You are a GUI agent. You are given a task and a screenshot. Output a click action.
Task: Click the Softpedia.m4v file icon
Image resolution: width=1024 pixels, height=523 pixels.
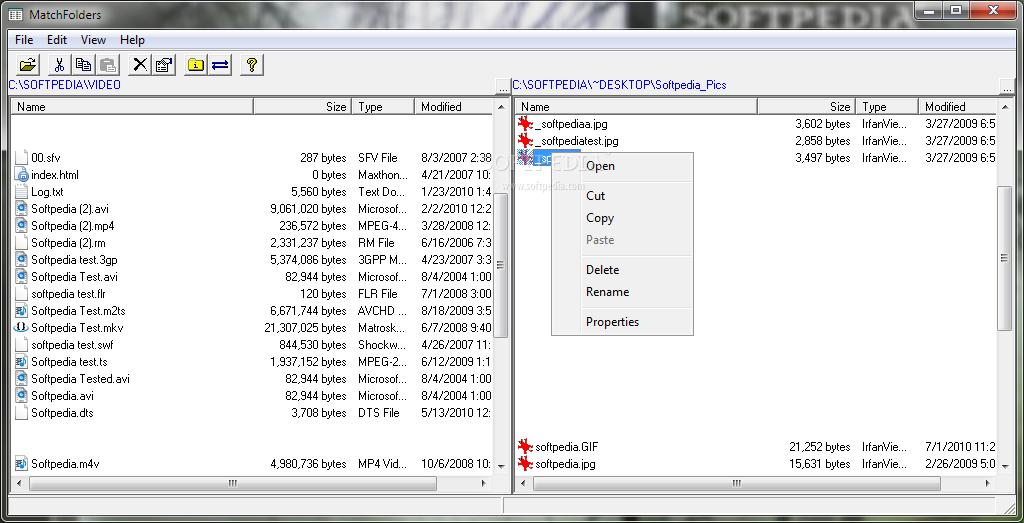click(x=21, y=464)
